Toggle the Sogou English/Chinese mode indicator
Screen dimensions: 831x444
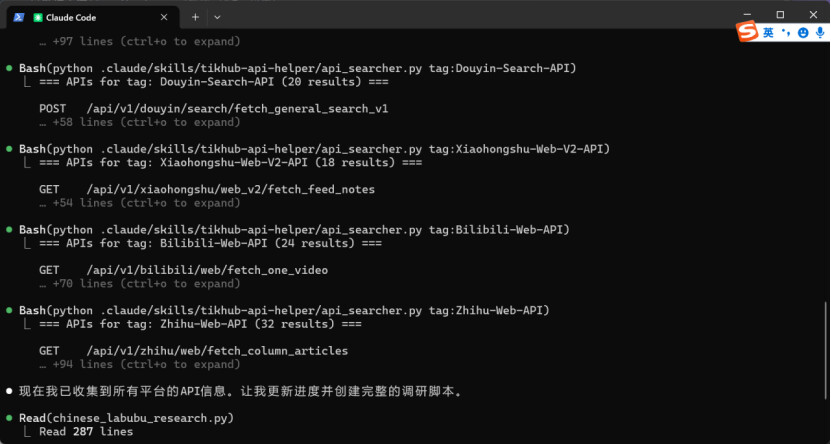[768, 33]
